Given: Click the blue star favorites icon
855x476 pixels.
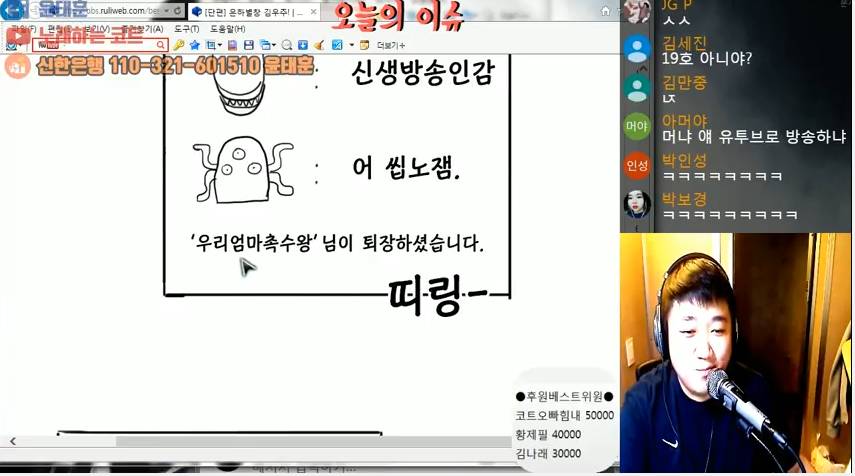Looking at the screenshot, I should tap(195, 45).
